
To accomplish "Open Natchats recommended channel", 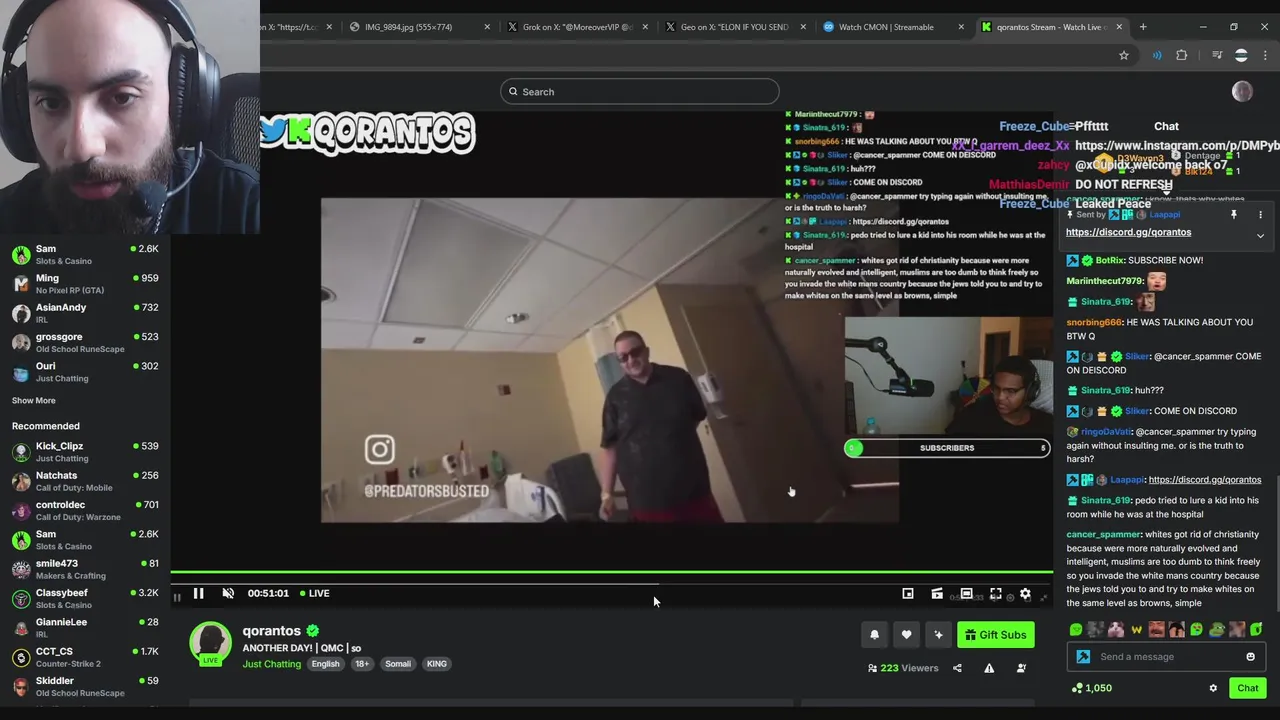I will (85, 481).
